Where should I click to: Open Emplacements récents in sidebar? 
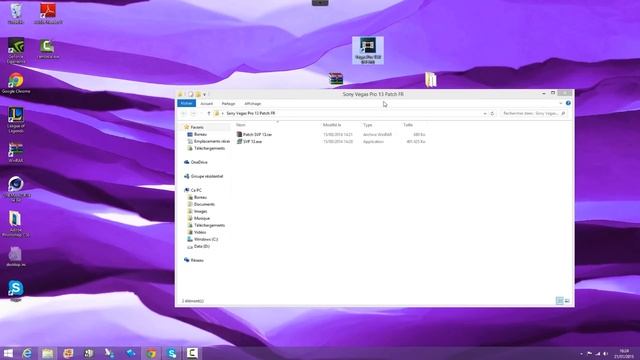pyautogui.click(x=209, y=141)
